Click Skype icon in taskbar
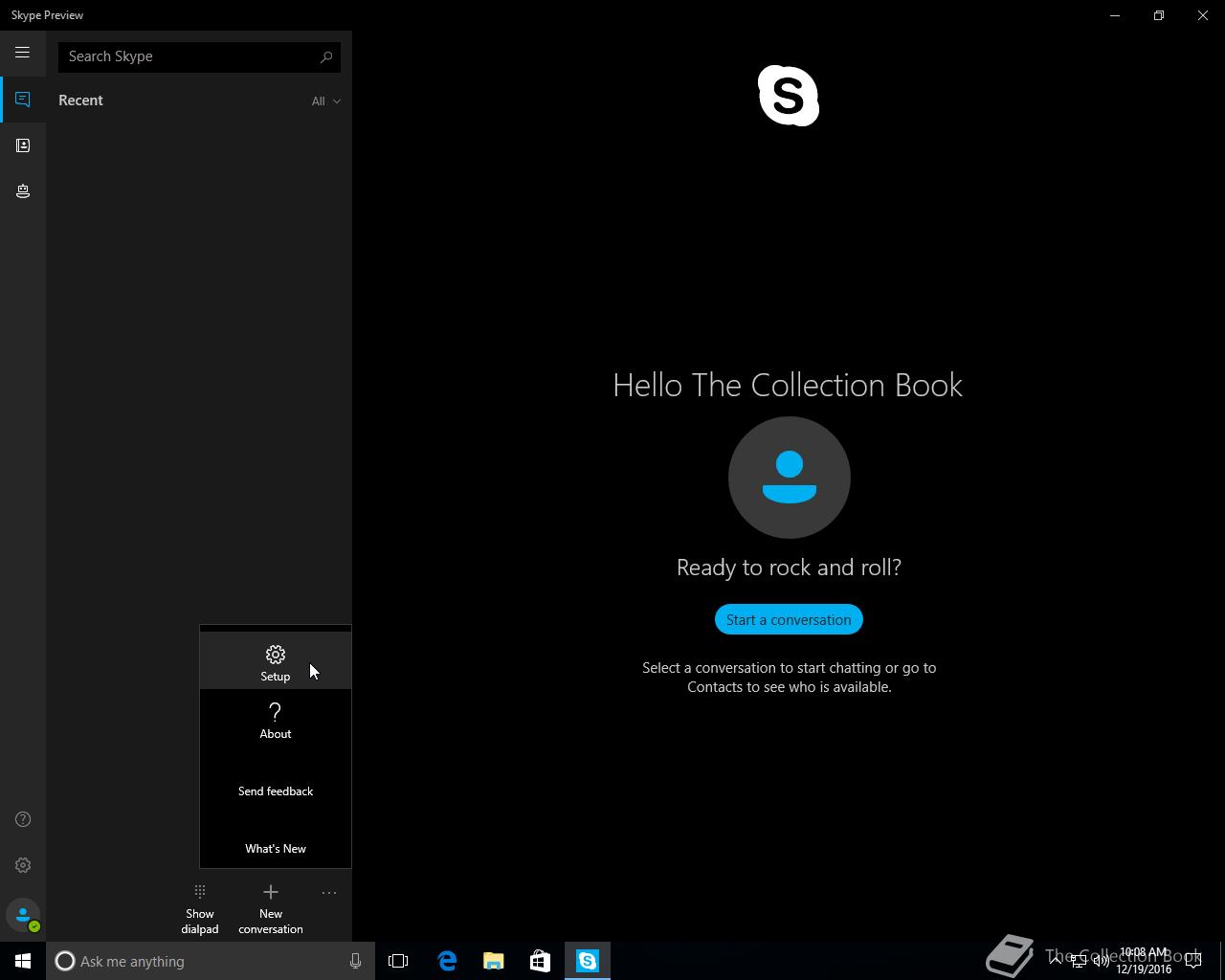 click(x=587, y=961)
